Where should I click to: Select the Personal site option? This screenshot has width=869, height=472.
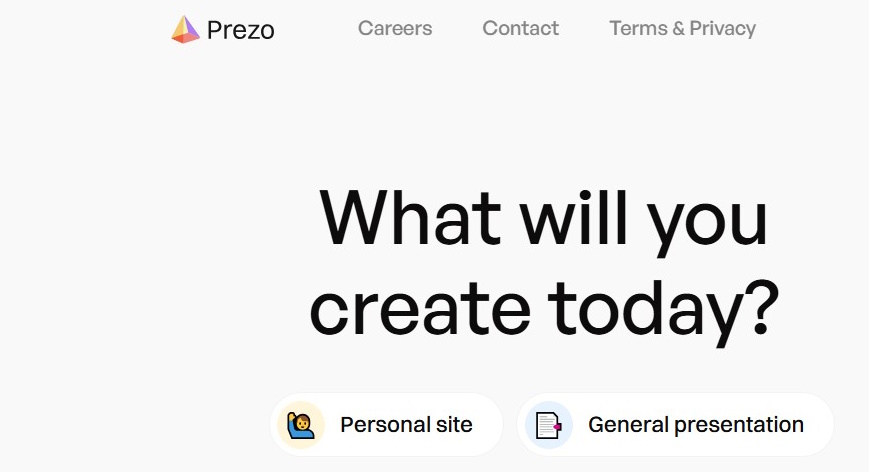(387, 425)
